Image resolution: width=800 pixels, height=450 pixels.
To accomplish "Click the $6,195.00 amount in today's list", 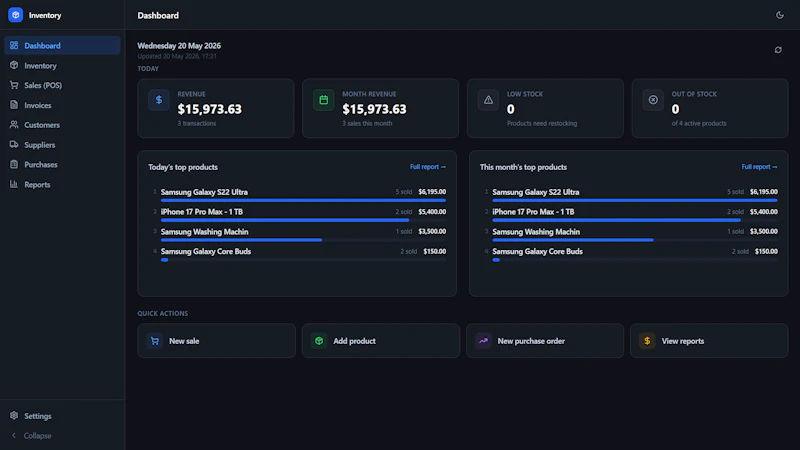I will tap(432, 192).
